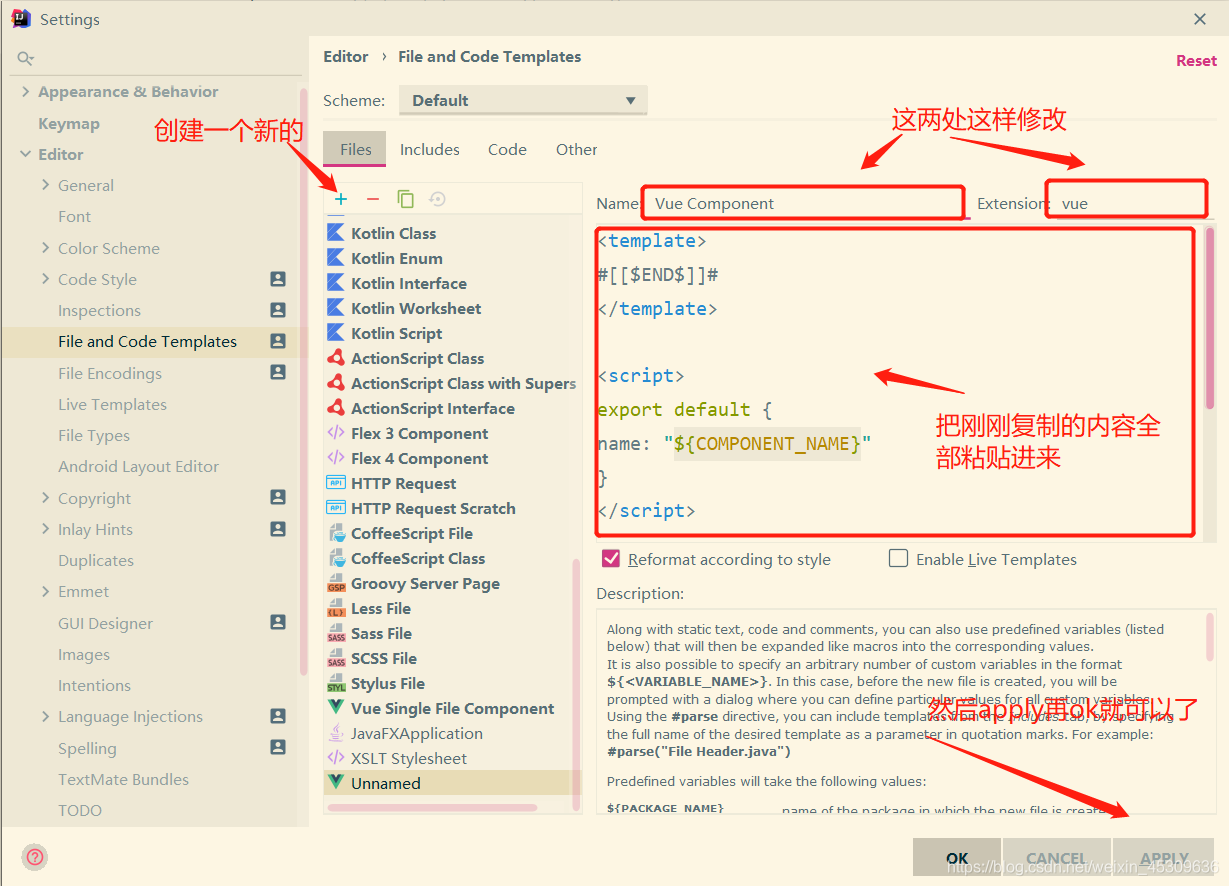Click the JavaFXApplication icon

336,733
